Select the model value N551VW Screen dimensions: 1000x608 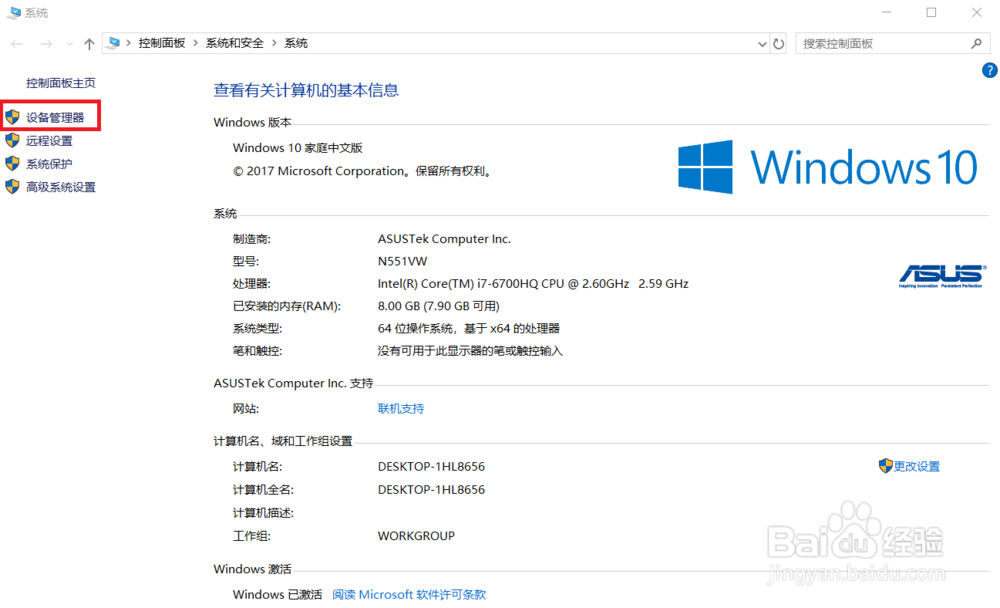point(402,262)
